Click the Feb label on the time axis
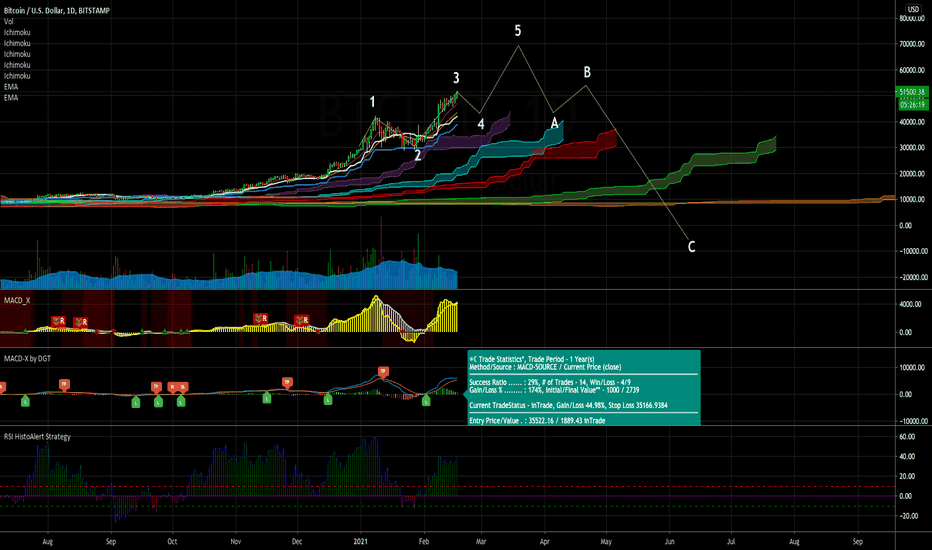The image size is (932, 550). tap(424, 542)
